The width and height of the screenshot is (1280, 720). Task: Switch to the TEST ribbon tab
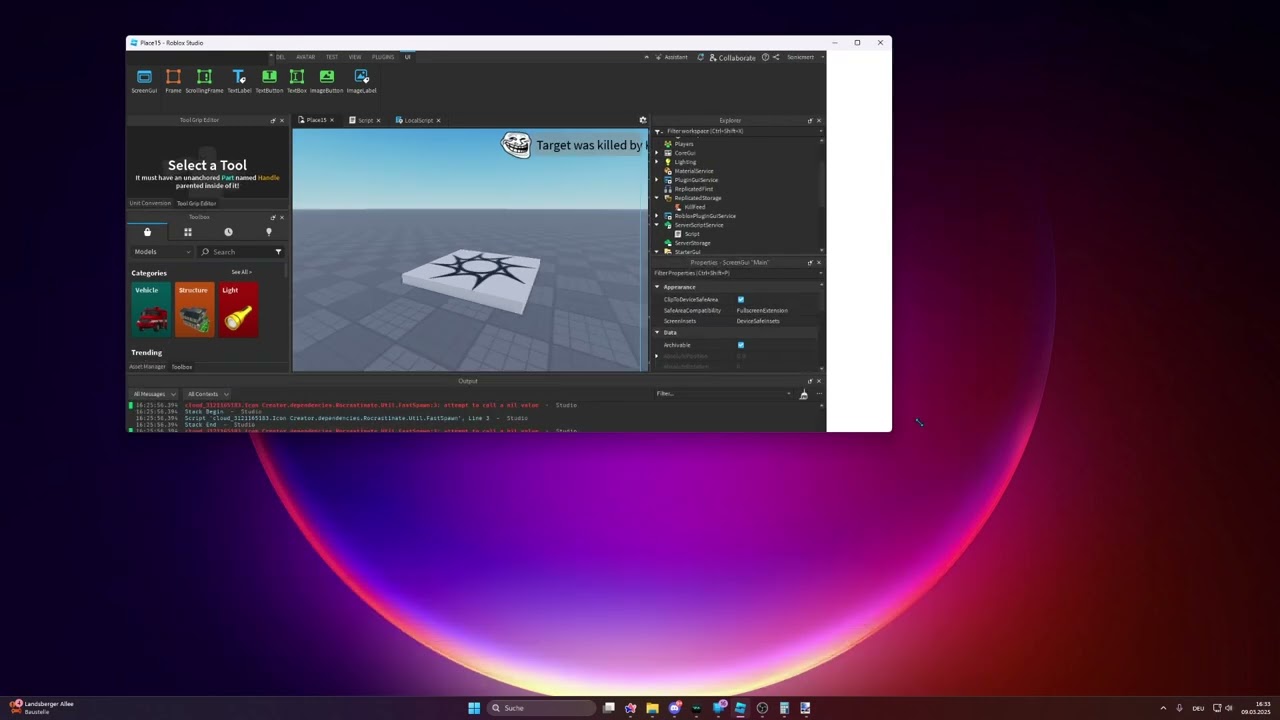coord(331,57)
